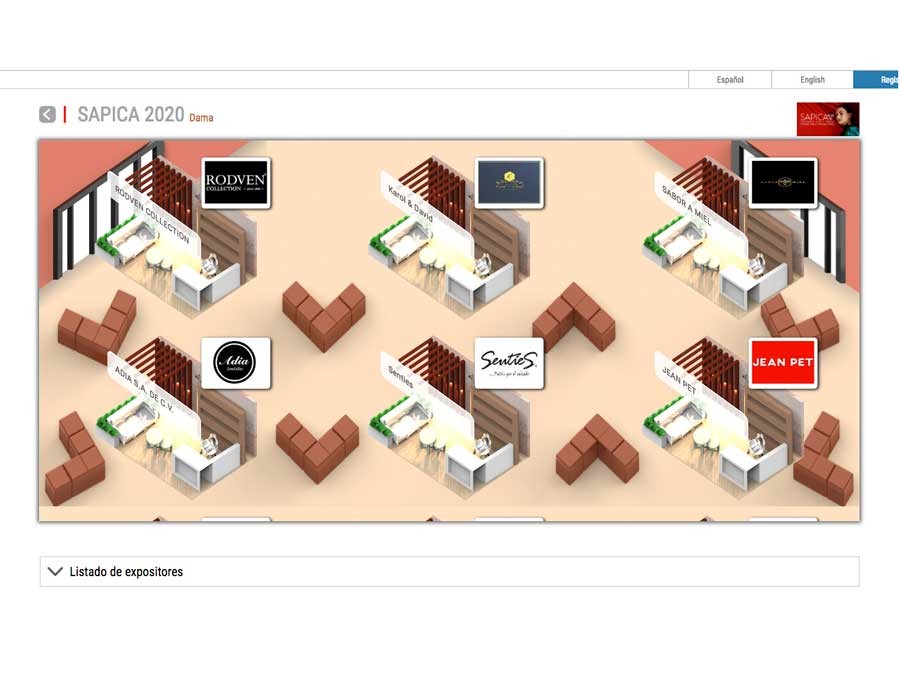Open the black Sabor a Miel logo card

[783, 183]
